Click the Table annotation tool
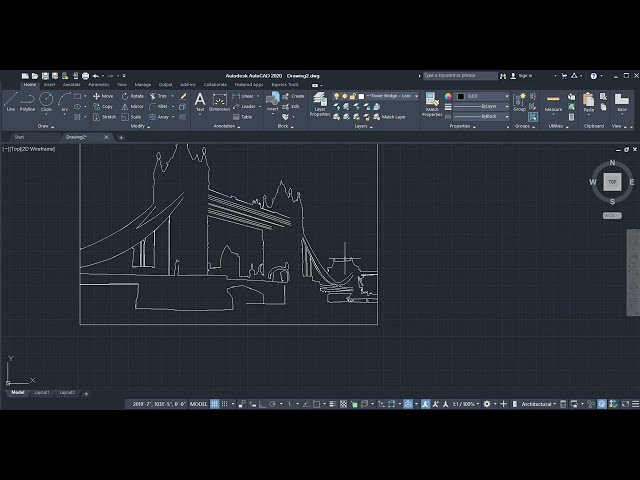Viewport: 640px width, 480px height. [242, 117]
